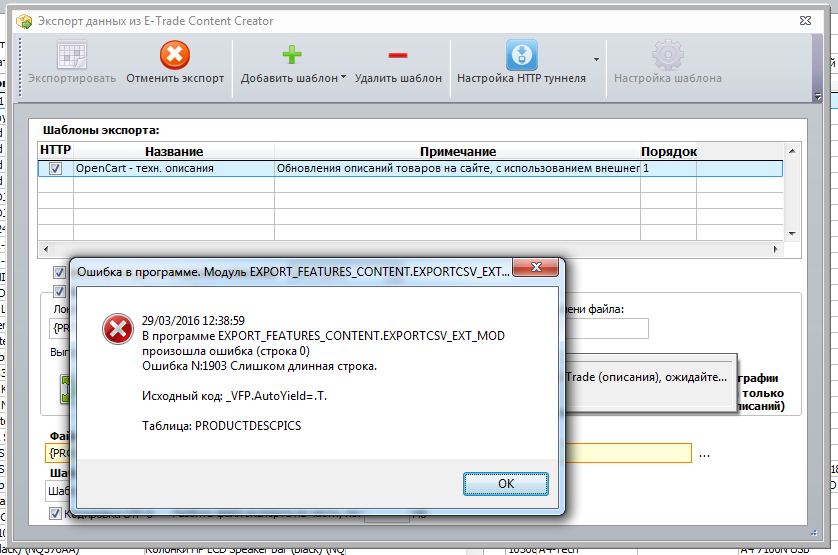Click the window resize grip icon
This screenshot has width=838, height=555.
[814, 533]
